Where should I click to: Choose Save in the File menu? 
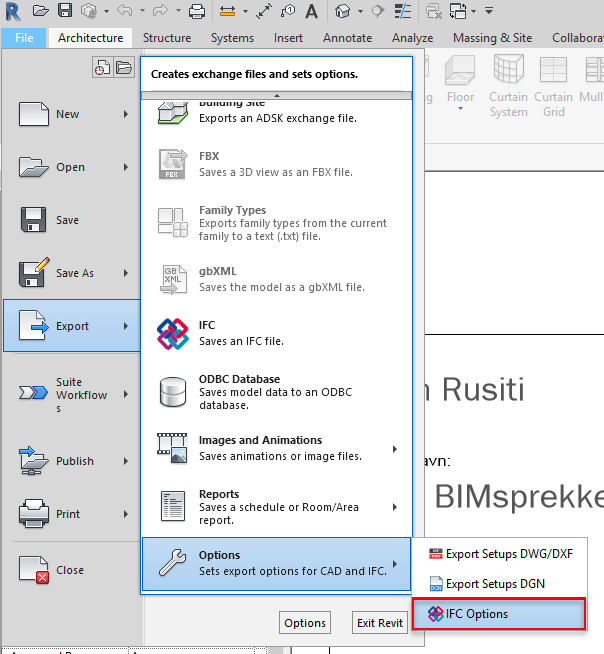[x=72, y=220]
